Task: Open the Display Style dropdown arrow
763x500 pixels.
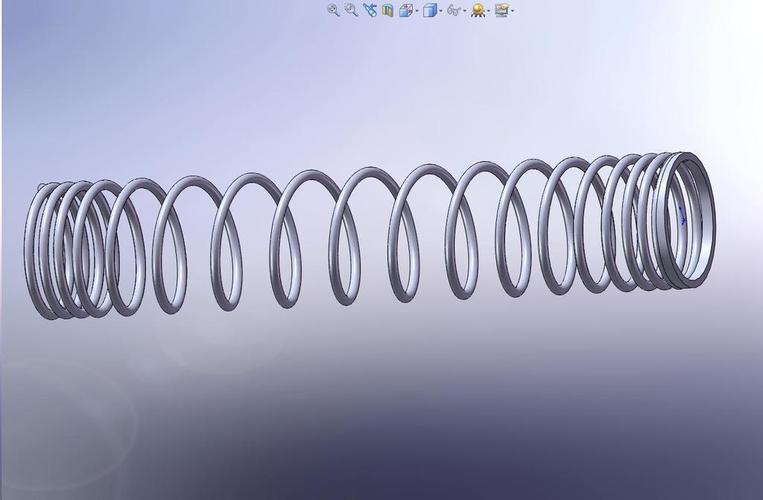Action: (440, 11)
